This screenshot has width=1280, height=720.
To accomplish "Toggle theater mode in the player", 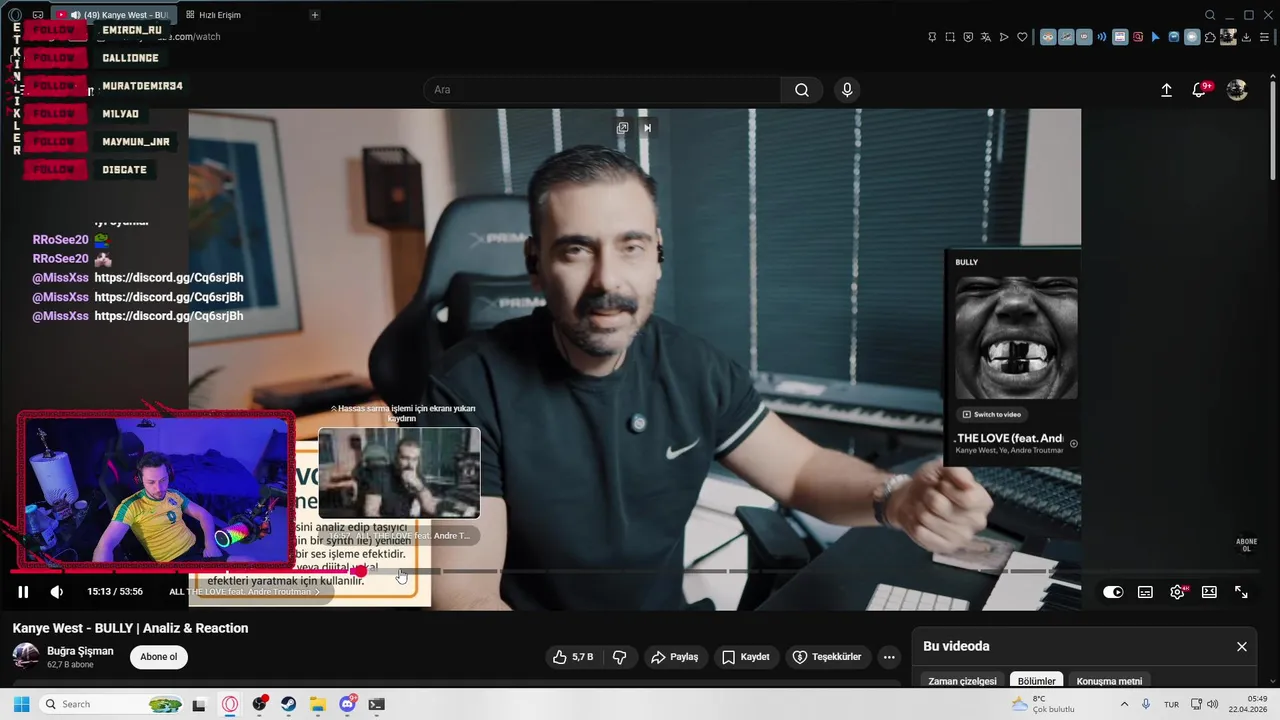I will point(1209,592).
